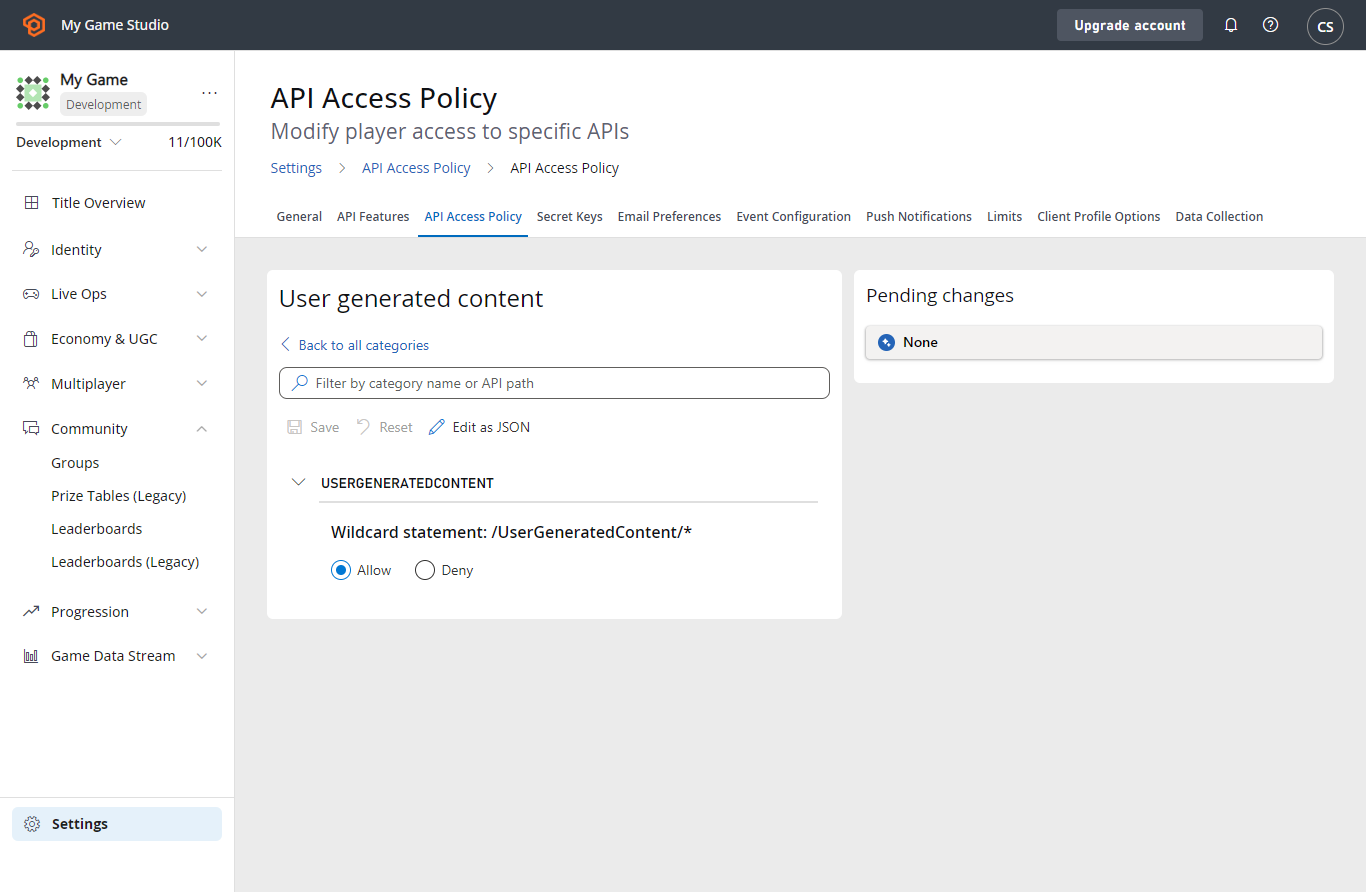Click the Save disk icon
The height and width of the screenshot is (892, 1366).
[x=295, y=427]
